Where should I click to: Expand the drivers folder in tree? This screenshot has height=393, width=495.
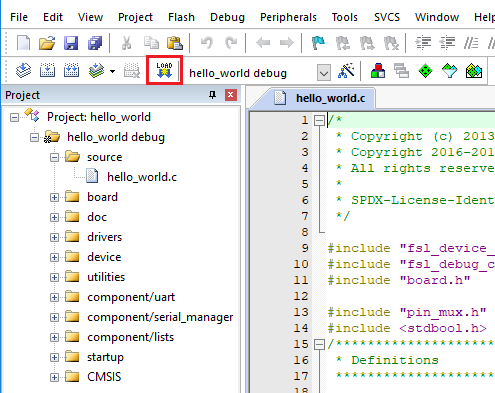point(54,237)
